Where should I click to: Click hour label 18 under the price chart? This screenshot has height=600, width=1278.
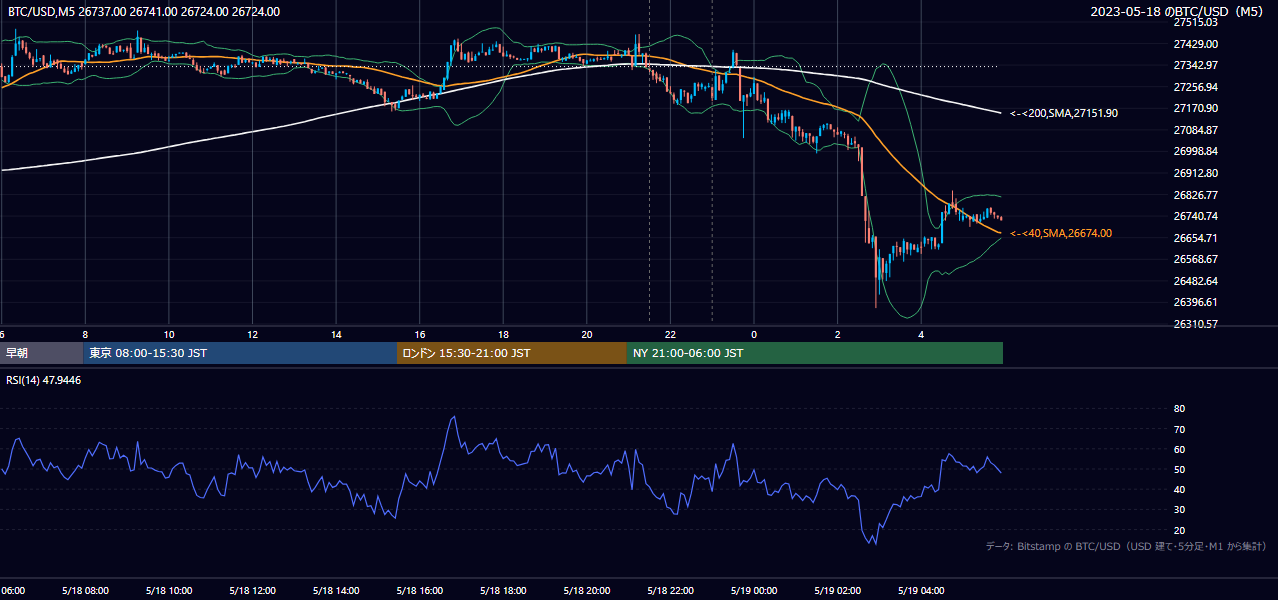click(503, 334)
